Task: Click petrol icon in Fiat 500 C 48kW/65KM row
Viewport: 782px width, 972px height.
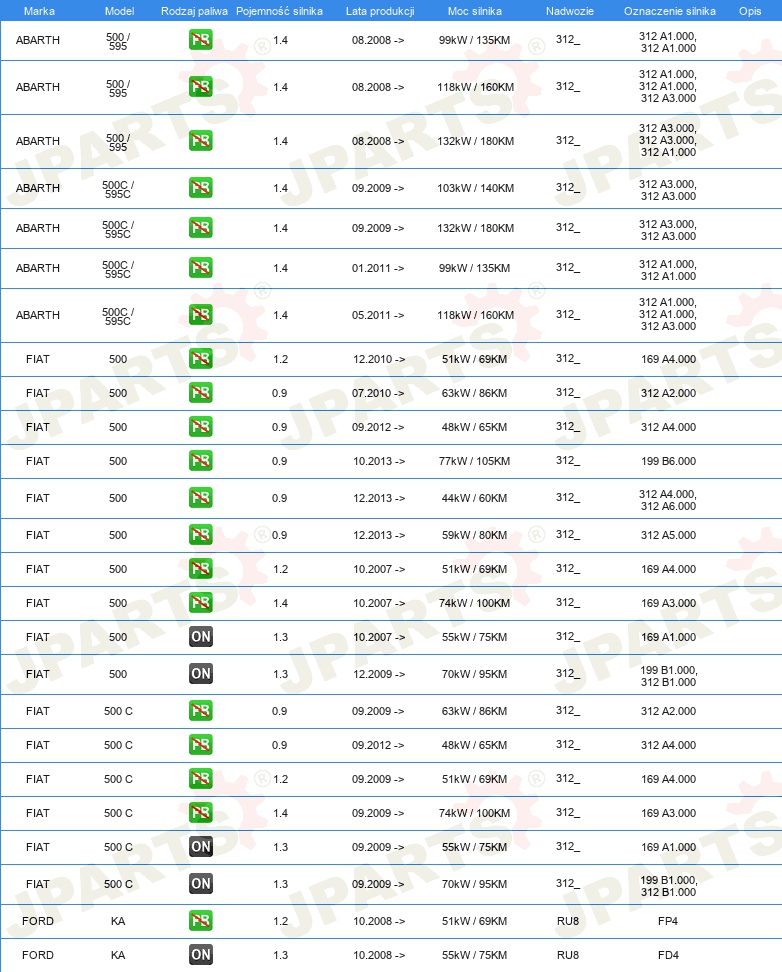Action: tap(200, 745)
